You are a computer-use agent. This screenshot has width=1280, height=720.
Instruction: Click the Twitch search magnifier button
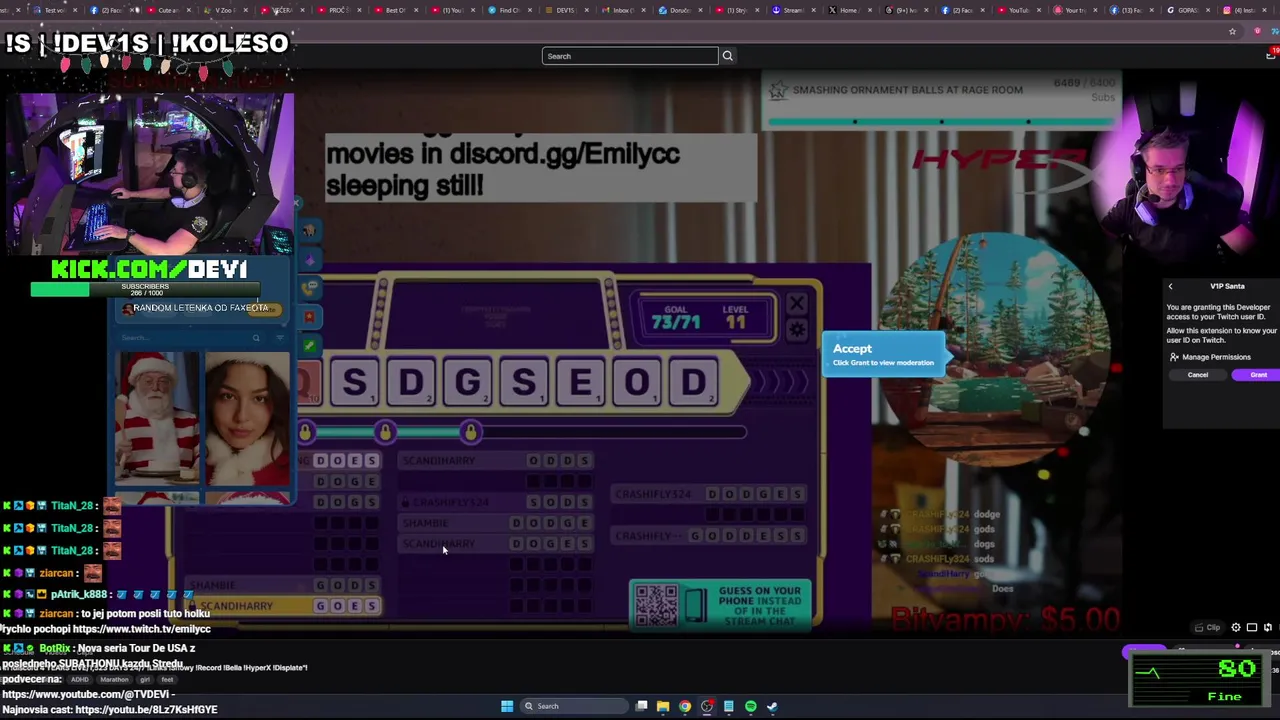[x=728, y=56]
